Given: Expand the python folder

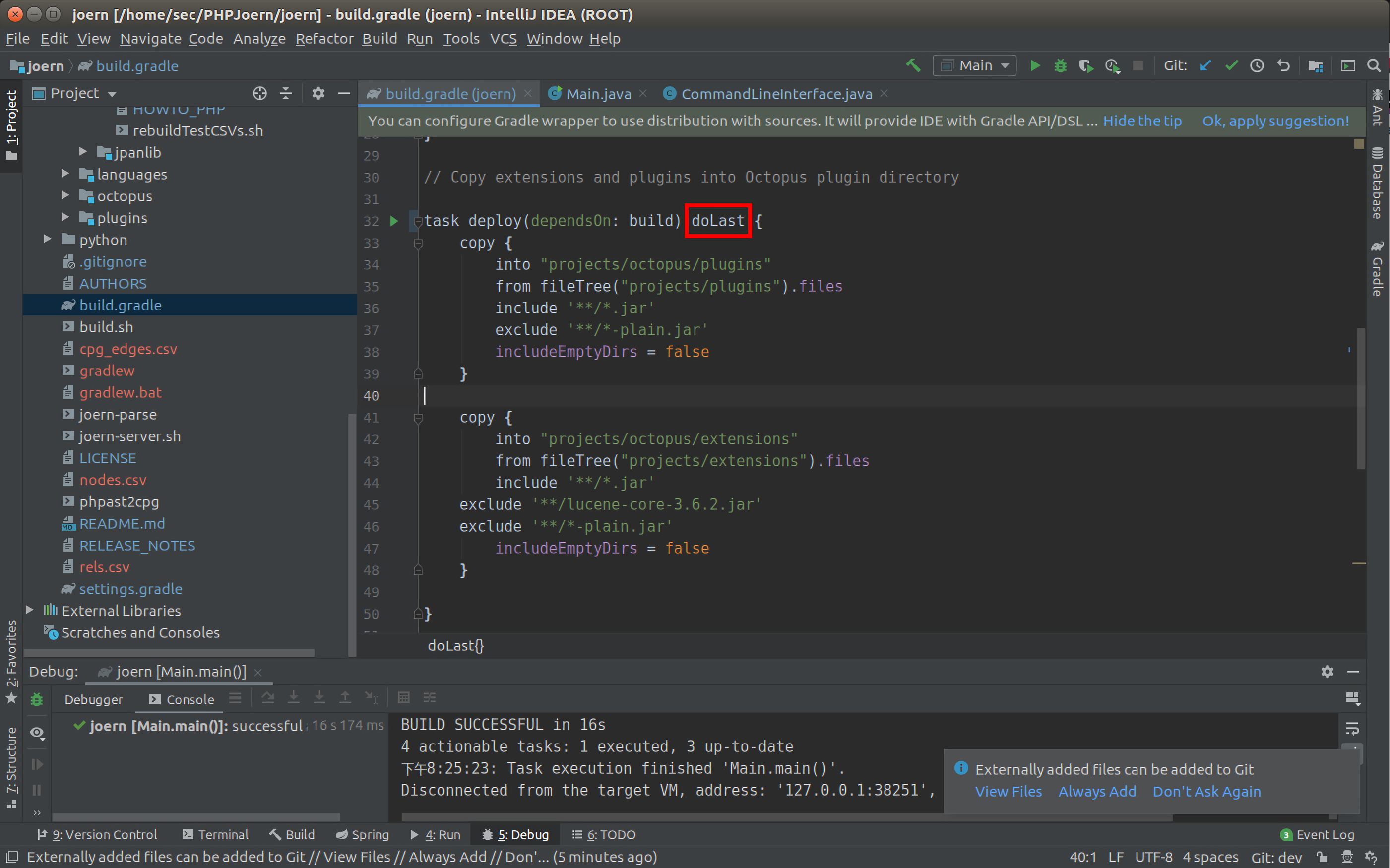Looking at the screenshot, I should (47, 239).
